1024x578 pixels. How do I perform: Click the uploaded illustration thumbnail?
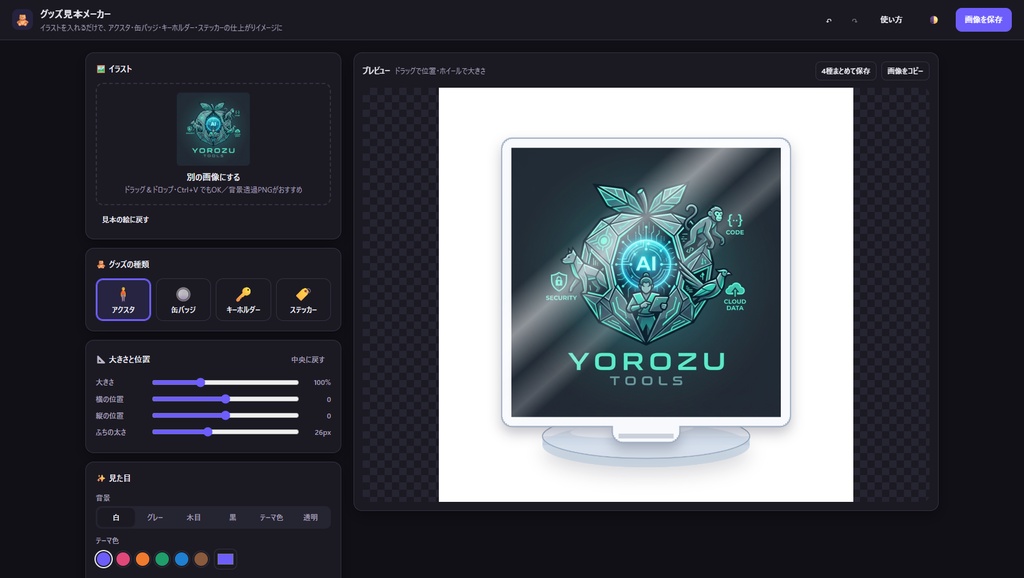pyautogui.click(x=213, y=129)
